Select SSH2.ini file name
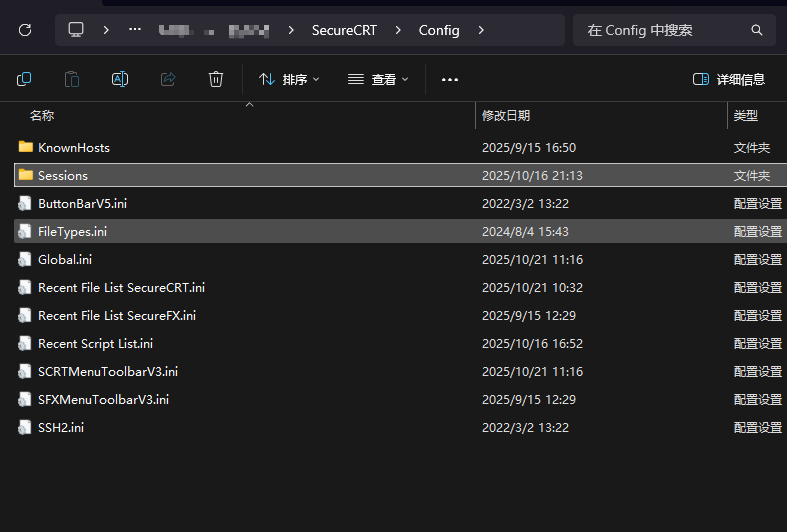The image size is (787, 532). pyautogui.click(x=61, y=428)
